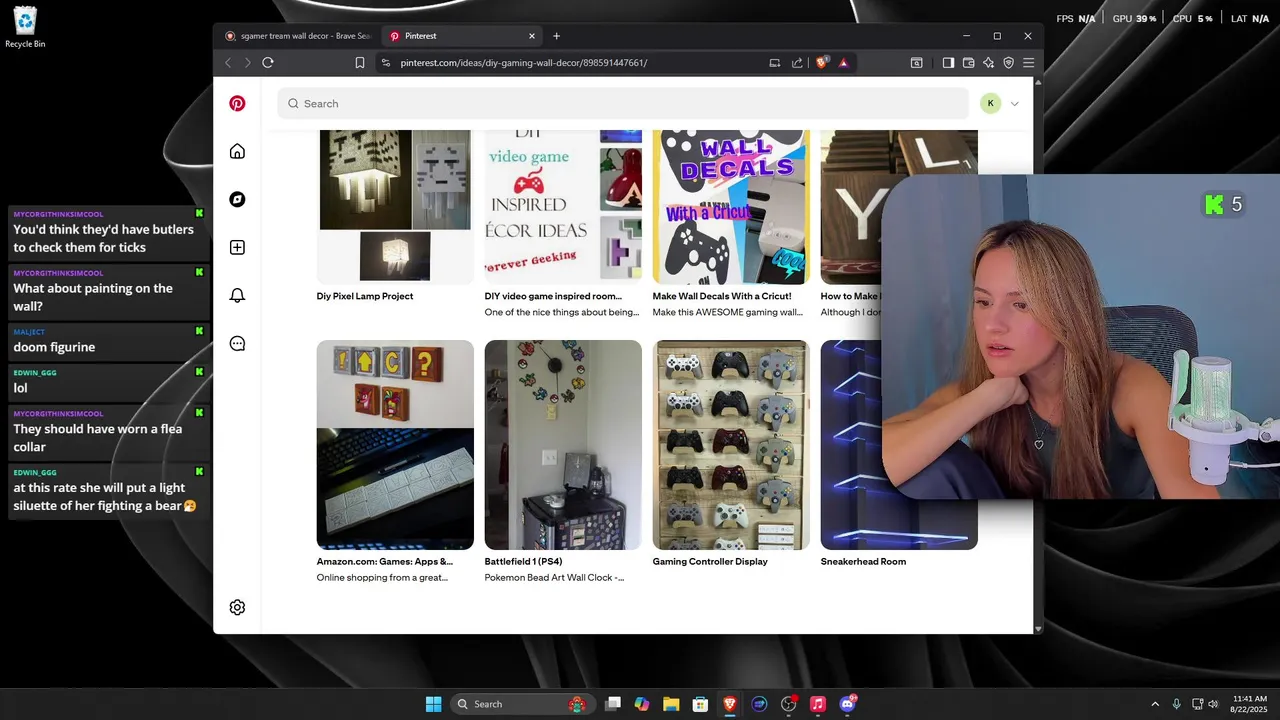Viewport: 1280px width, 720px height.
Task: Open the 'Battlefield 1 (PS4)' pin title
Action: tap(523, 561)
